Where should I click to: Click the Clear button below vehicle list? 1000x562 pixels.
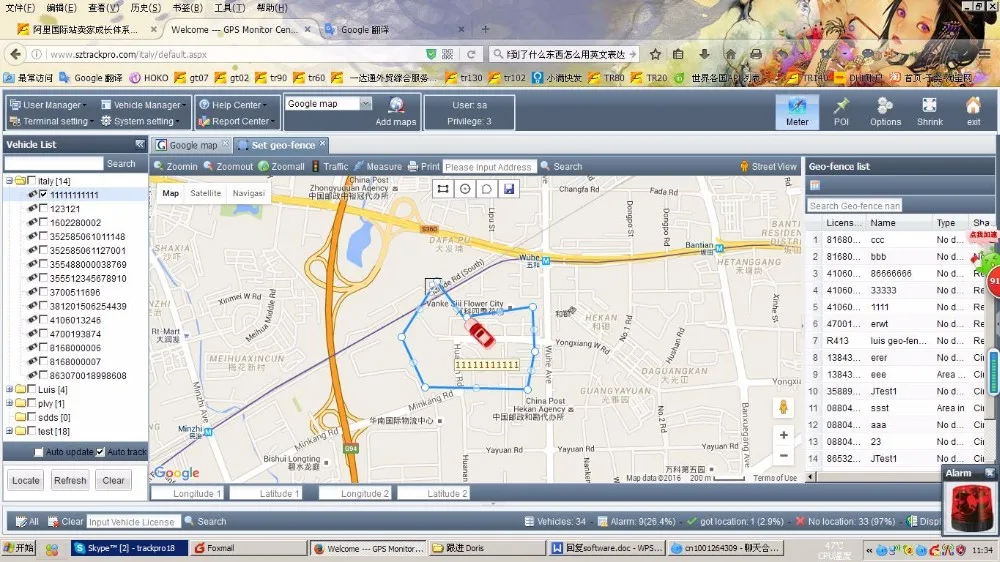point(114,480)
